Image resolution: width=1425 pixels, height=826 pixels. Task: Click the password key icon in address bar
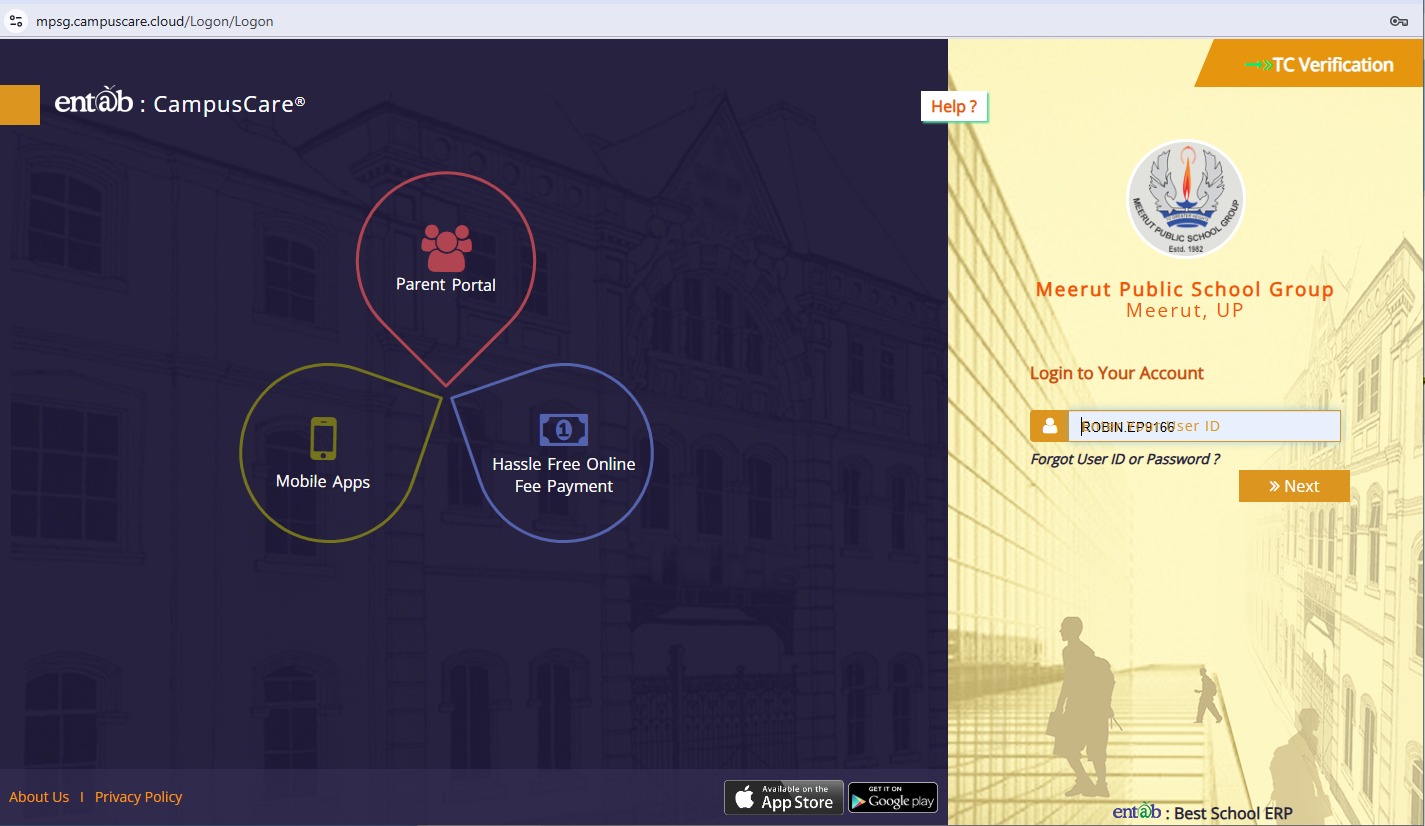pyautogui.click(x=1399, y=21)
